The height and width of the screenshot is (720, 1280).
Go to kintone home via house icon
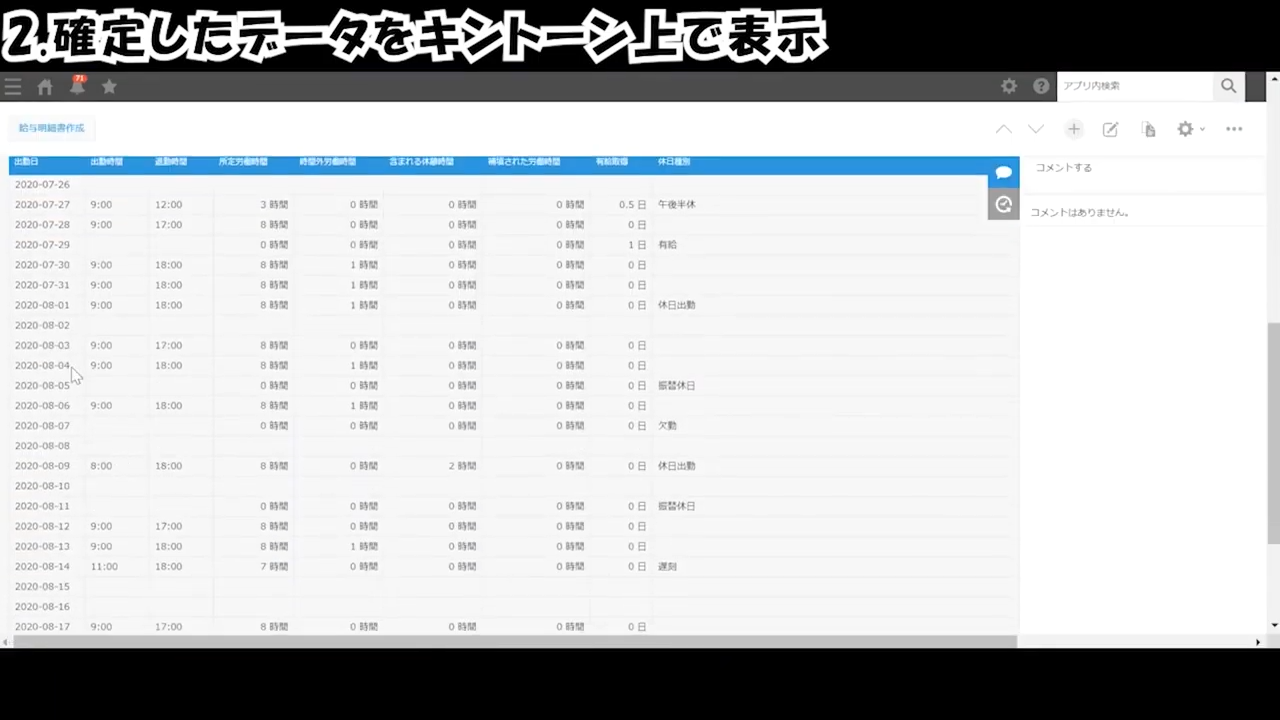point(45,87)
